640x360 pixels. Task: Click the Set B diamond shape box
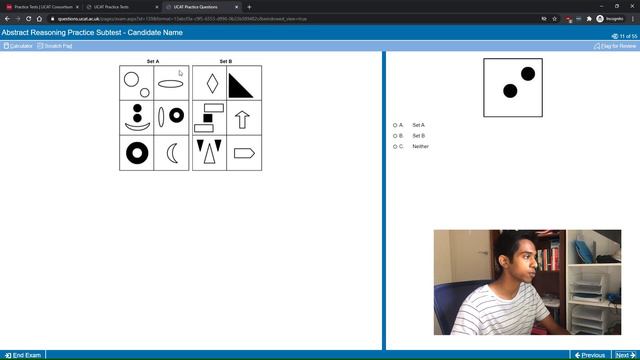(x=209, y=83)
